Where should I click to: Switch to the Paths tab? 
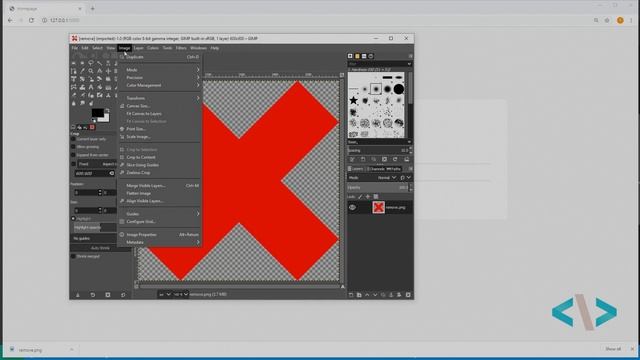coord(393,169)
